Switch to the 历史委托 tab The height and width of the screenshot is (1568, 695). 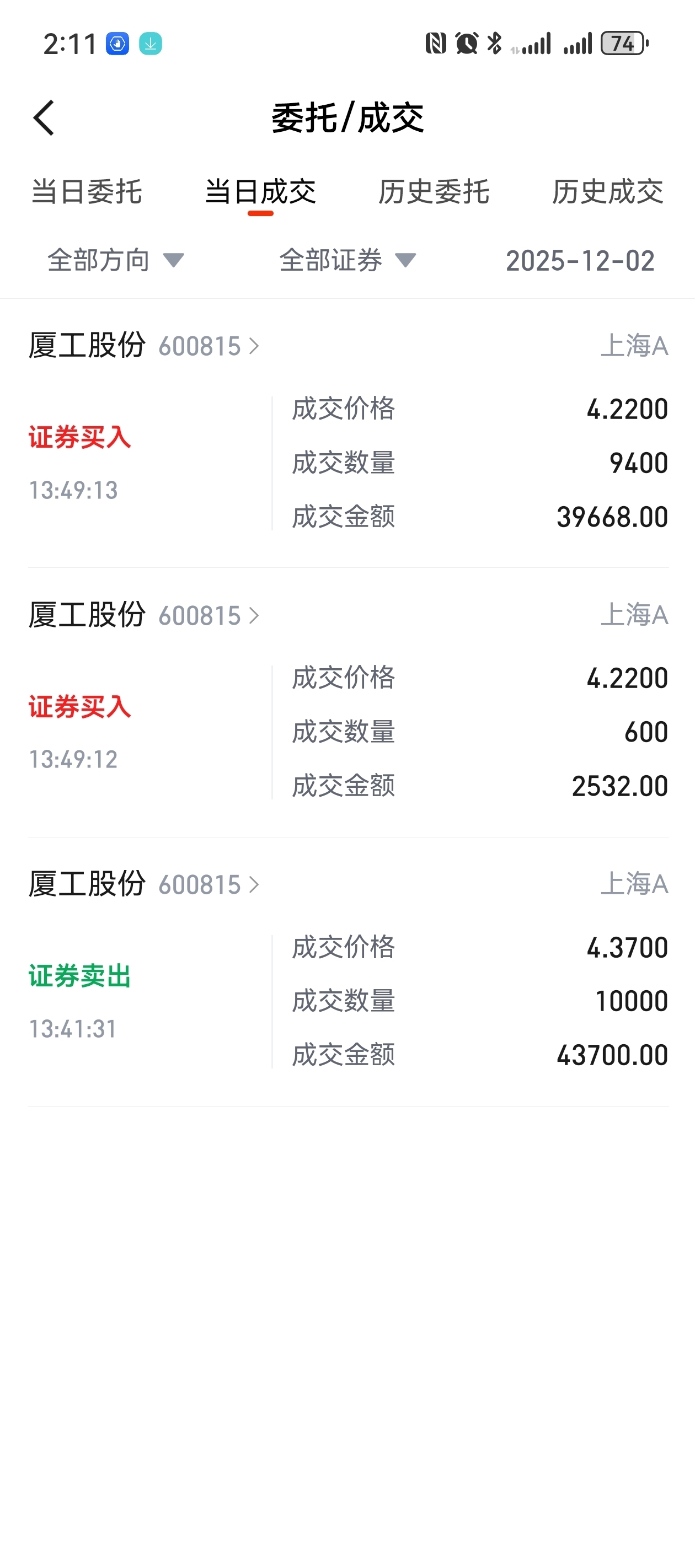tap(434, 192)
